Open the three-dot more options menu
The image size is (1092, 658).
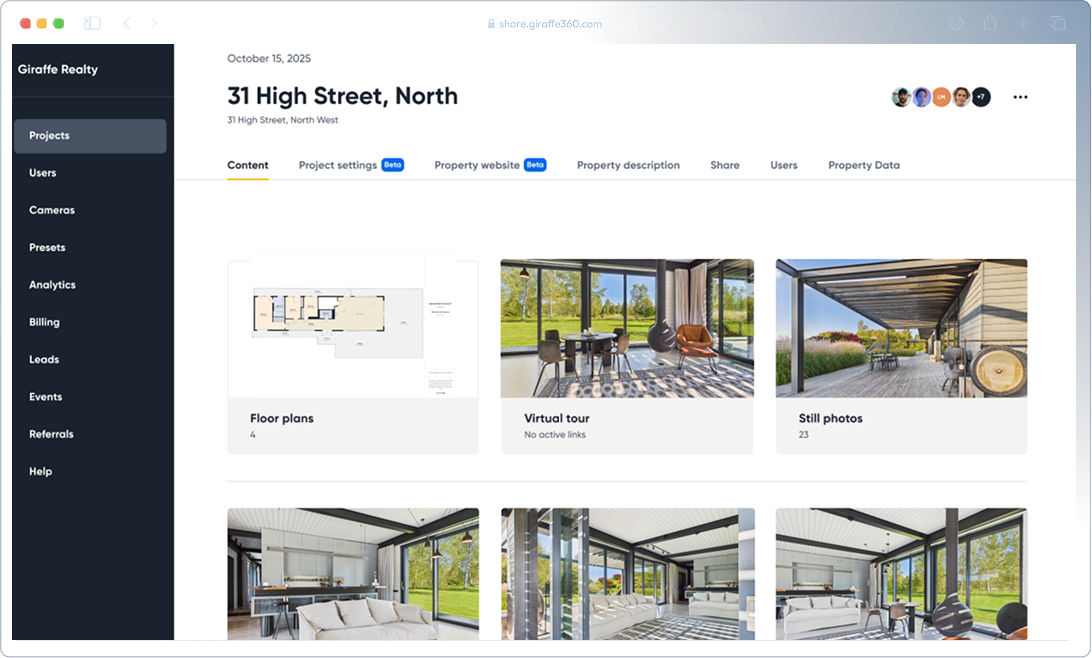pyautogui.click(x=1020, y=97)
